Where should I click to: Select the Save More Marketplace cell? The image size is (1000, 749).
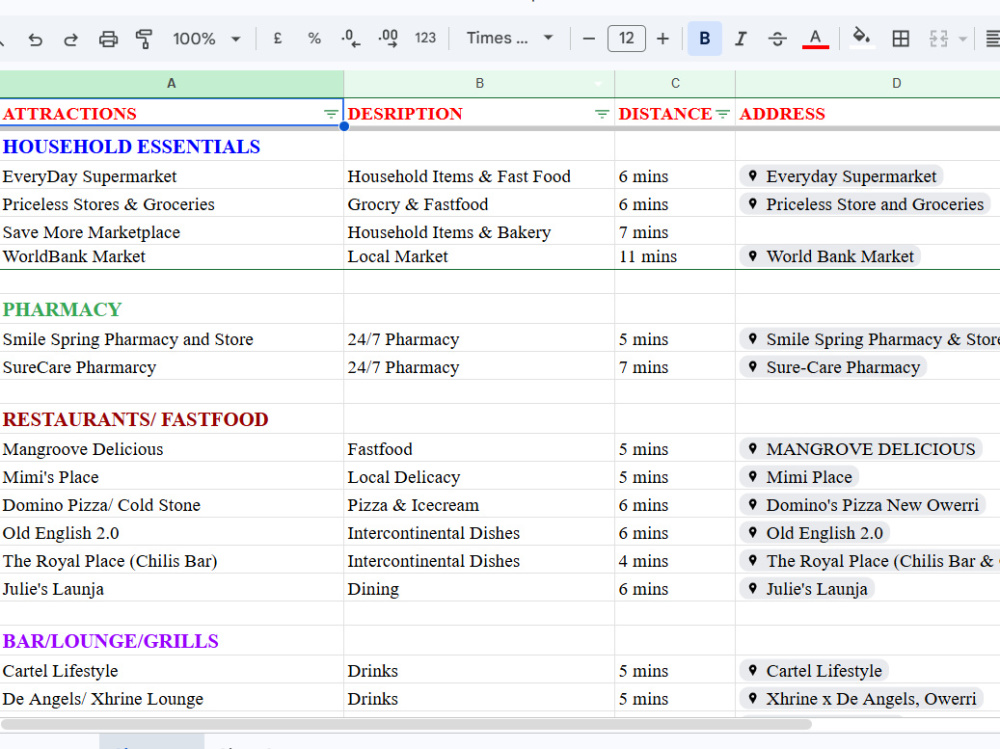point(172,232)
